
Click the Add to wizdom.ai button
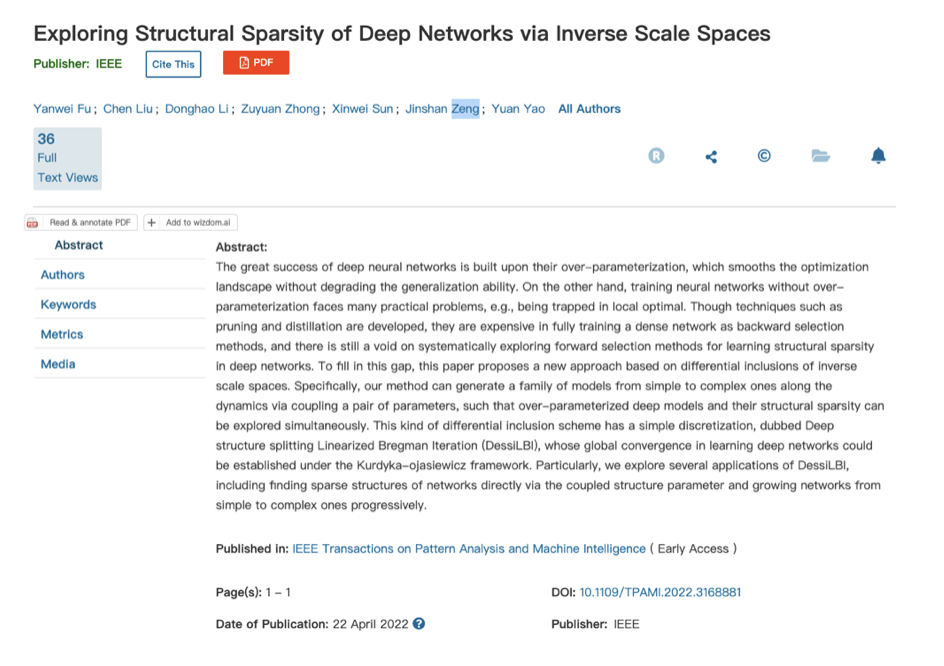(x=191, y=223)
